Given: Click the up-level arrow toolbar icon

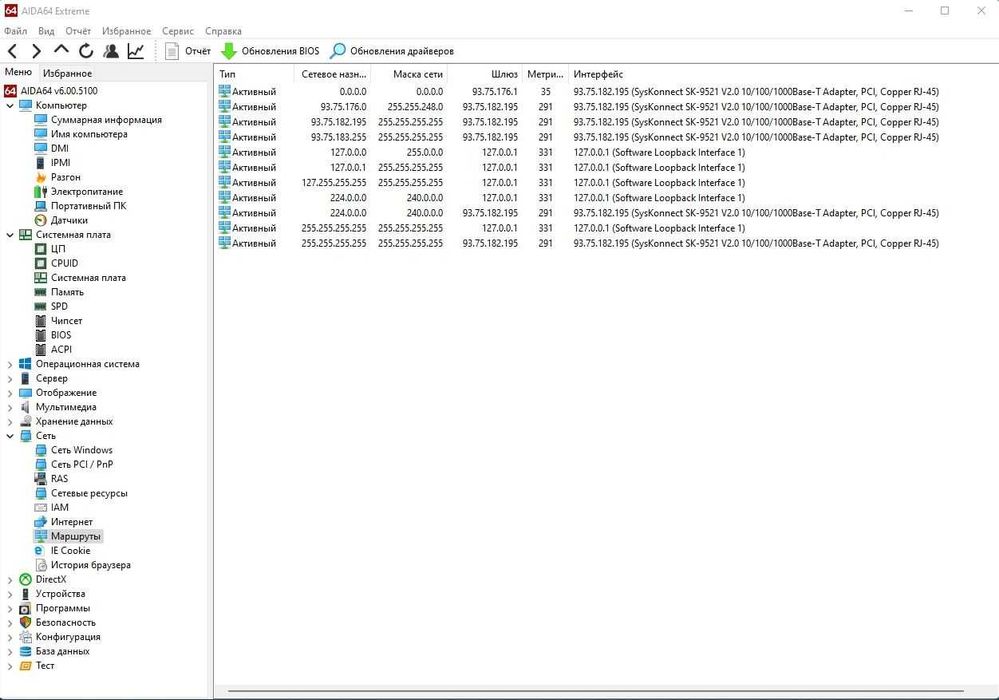Looking at the screenshot, I should (61, 50).
